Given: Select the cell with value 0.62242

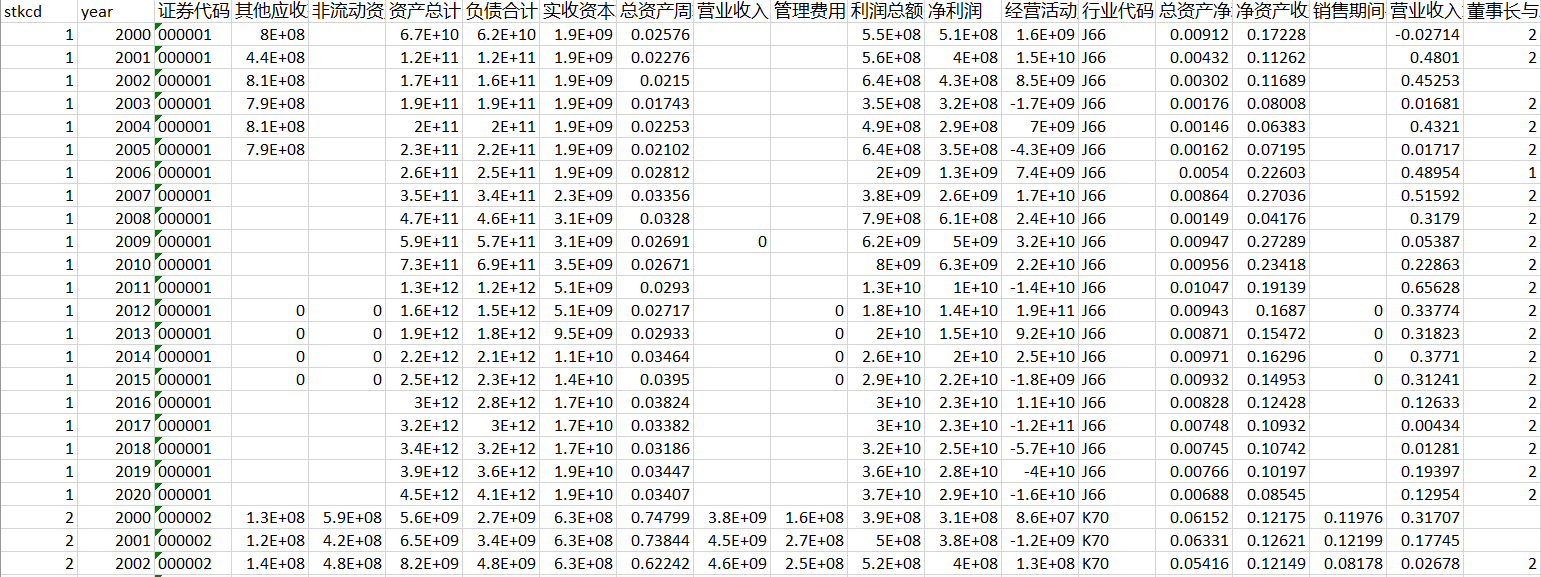Looking at the screenshot, I should pyautogui.click(x=655, y=564).
